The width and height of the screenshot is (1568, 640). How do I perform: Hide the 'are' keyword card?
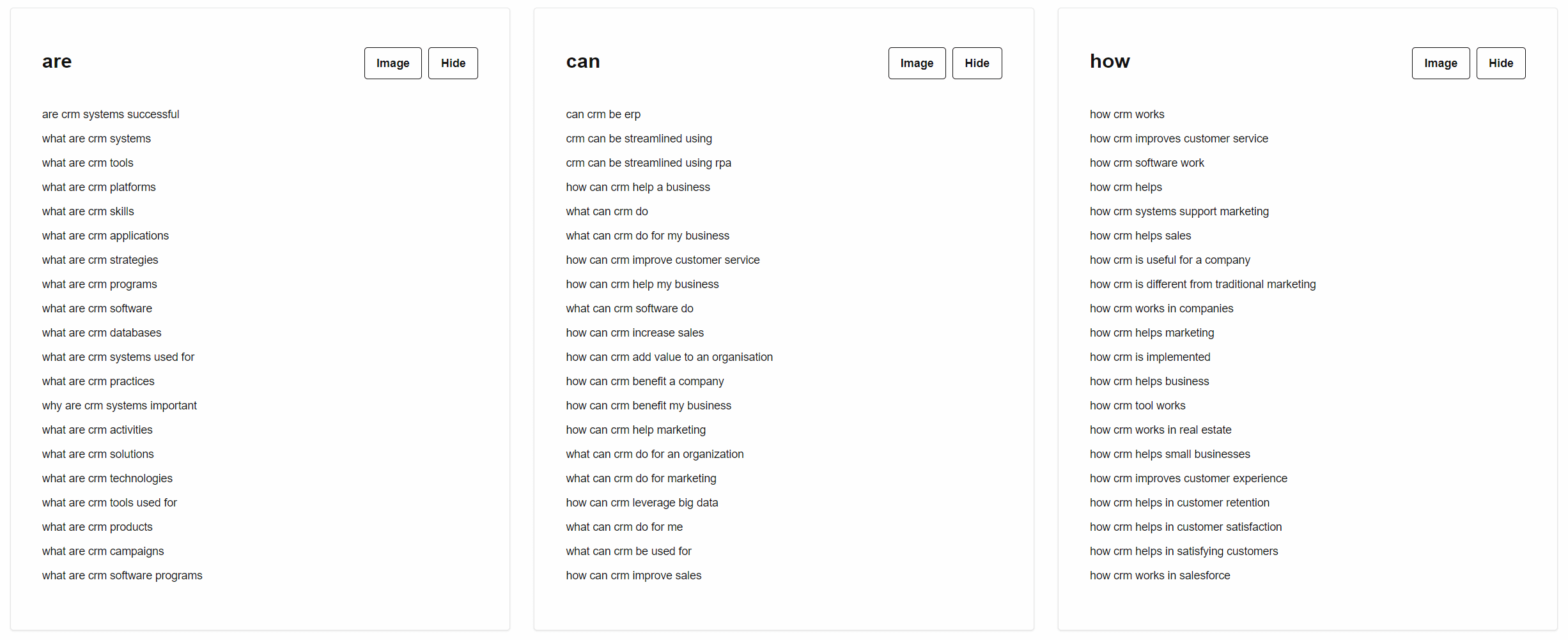453,63
